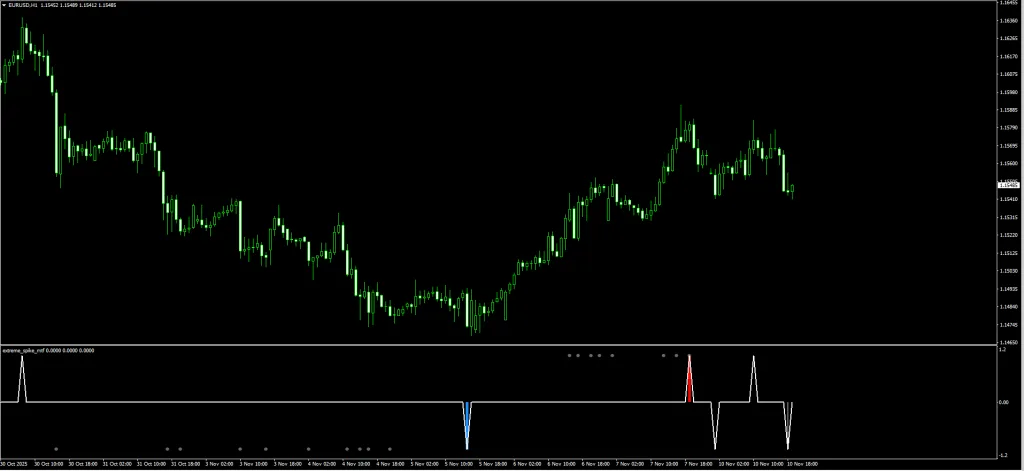Click the 1.15030 price scale label
Screen dimensions: 1024x471
coord(1008,270)
